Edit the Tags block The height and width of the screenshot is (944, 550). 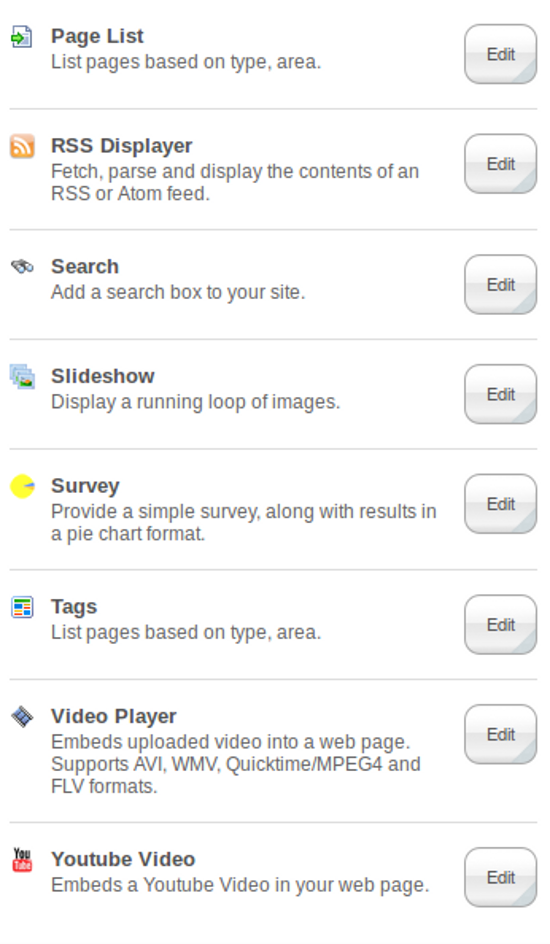click(500, 625)
